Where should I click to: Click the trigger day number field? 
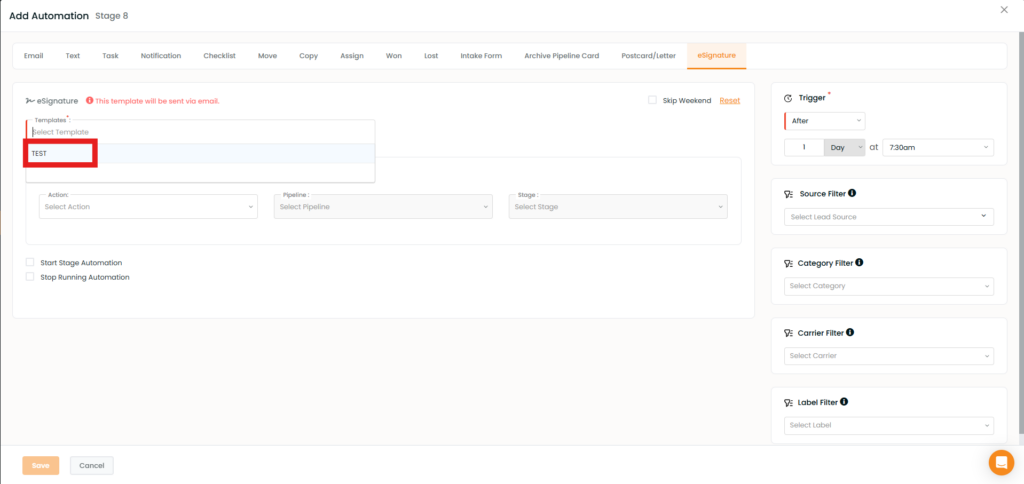804,147
